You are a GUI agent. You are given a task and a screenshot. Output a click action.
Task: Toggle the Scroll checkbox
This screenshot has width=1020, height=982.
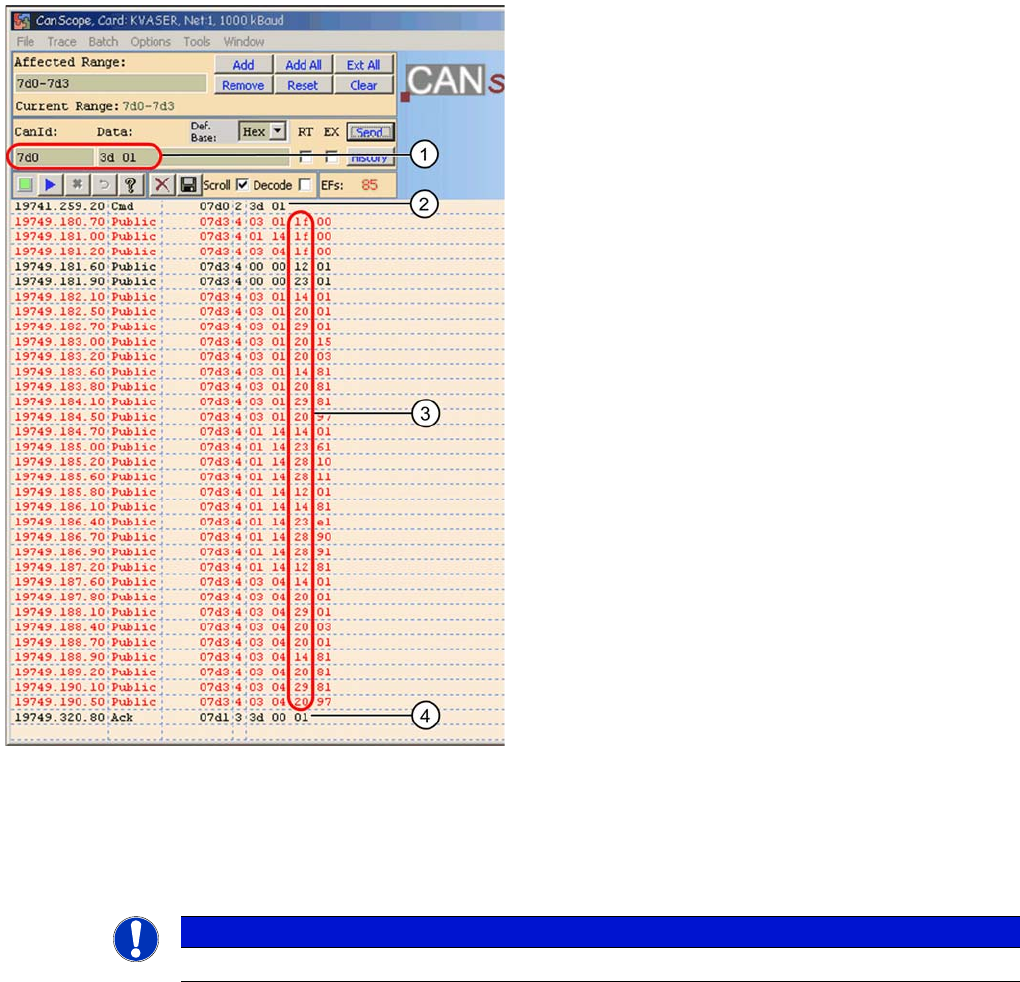click(x=242, y=185)
